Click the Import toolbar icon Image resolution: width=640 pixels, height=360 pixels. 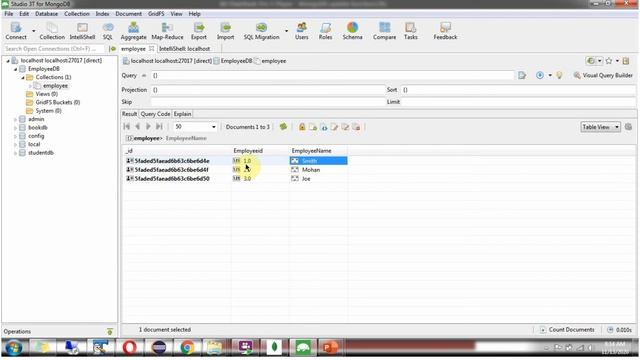(225, 31)
